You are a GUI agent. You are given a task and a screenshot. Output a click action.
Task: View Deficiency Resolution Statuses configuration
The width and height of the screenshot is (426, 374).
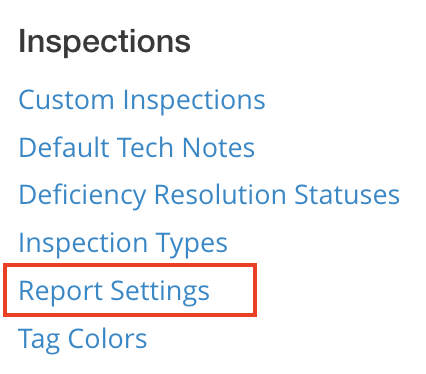209,195
